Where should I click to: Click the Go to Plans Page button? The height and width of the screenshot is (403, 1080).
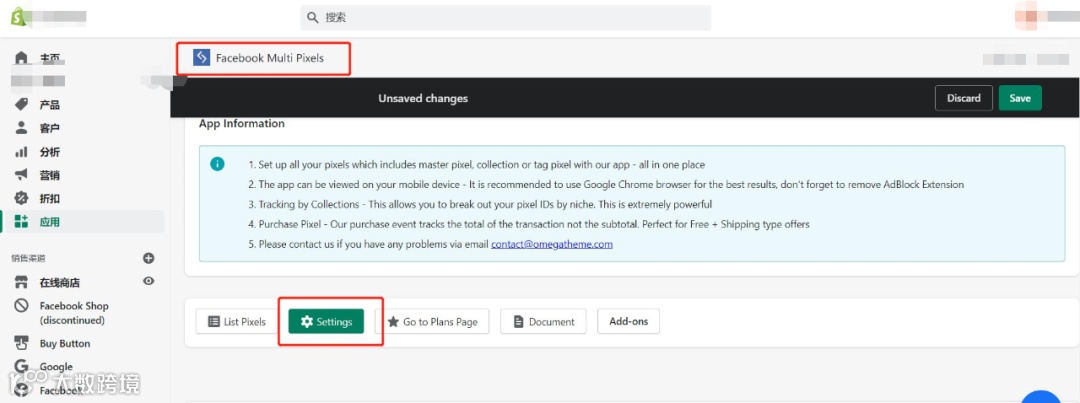coord(432,322)
